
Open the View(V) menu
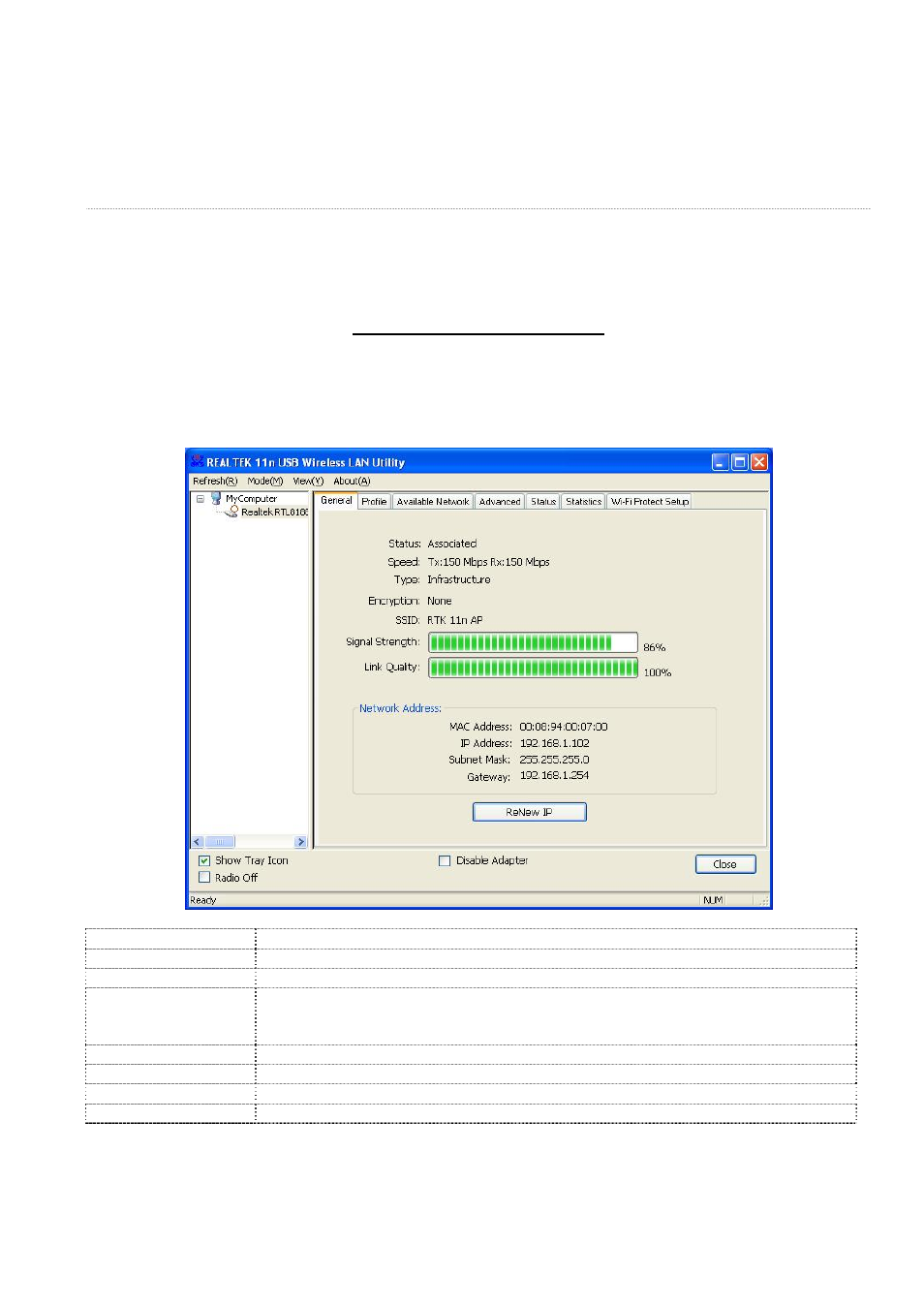[308, 481]
